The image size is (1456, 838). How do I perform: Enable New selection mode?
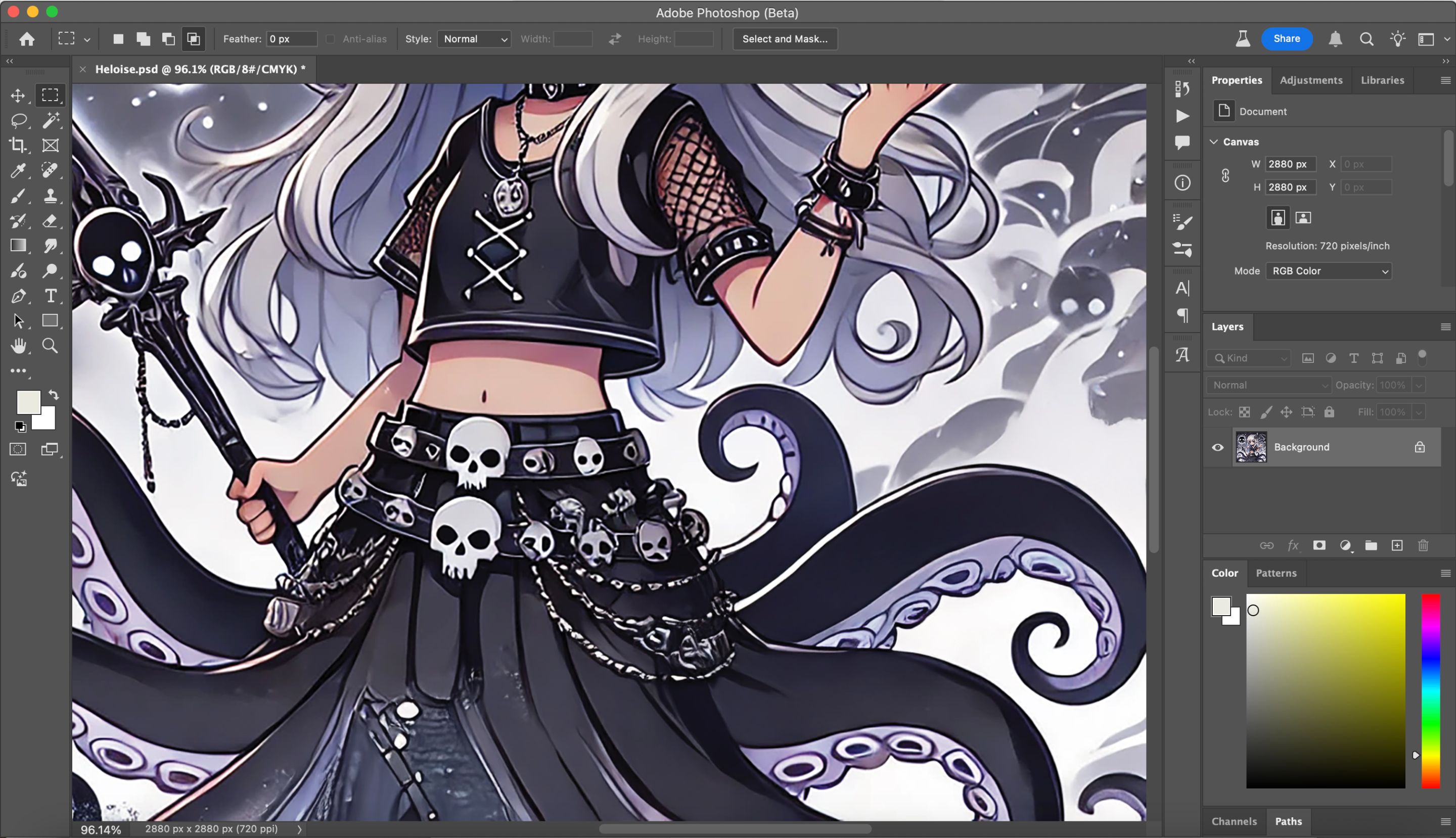click(x=118, y=38)
